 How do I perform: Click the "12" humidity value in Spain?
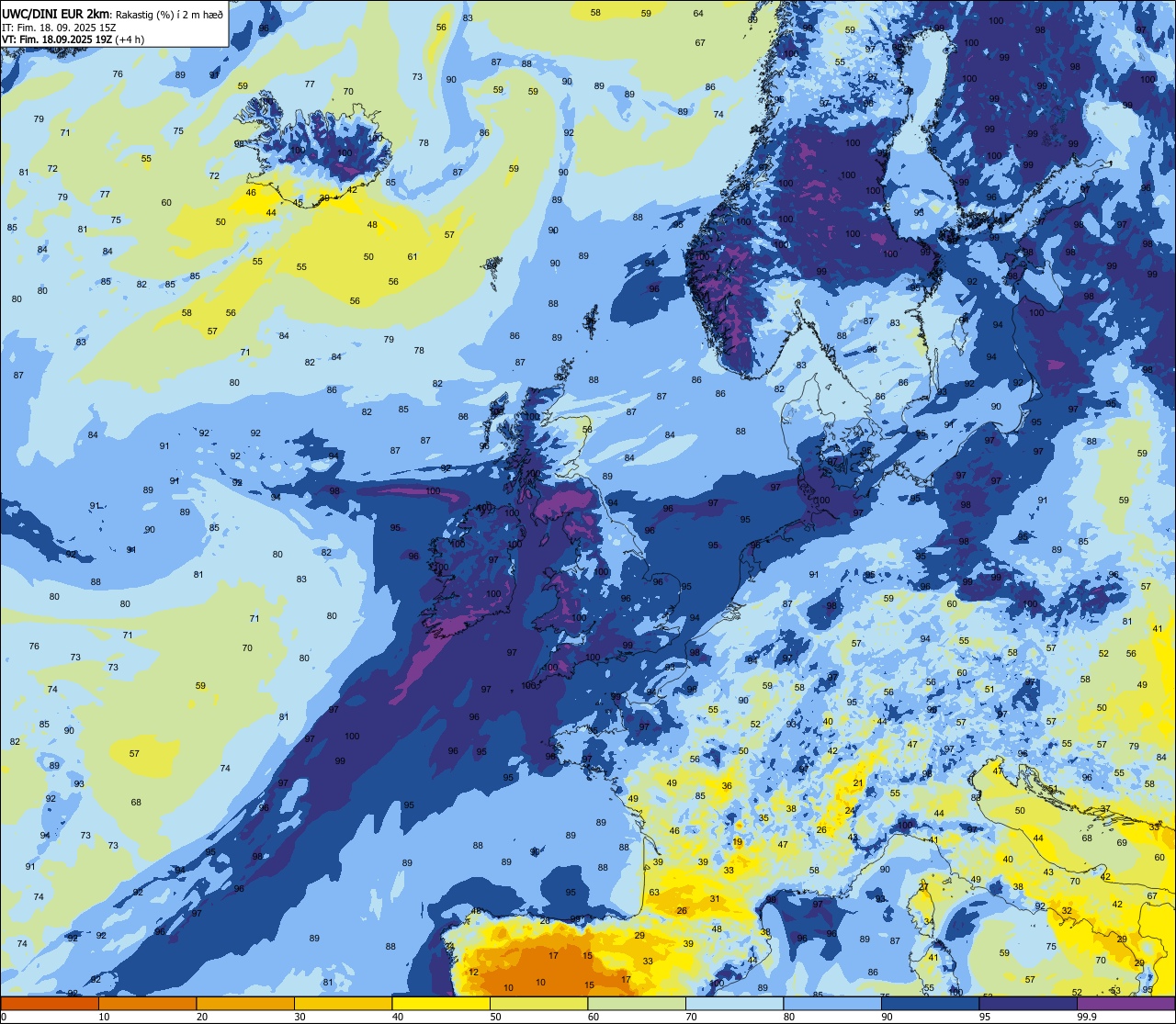pos(474,972)
